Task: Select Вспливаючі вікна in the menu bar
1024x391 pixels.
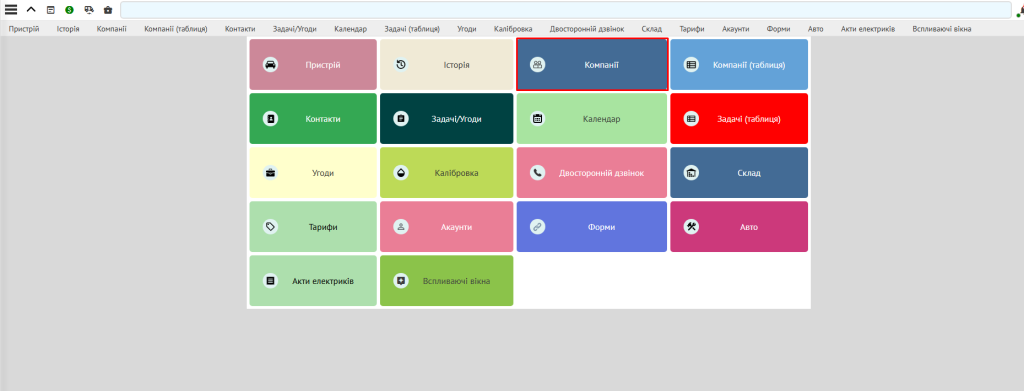Action: point(942,29)
